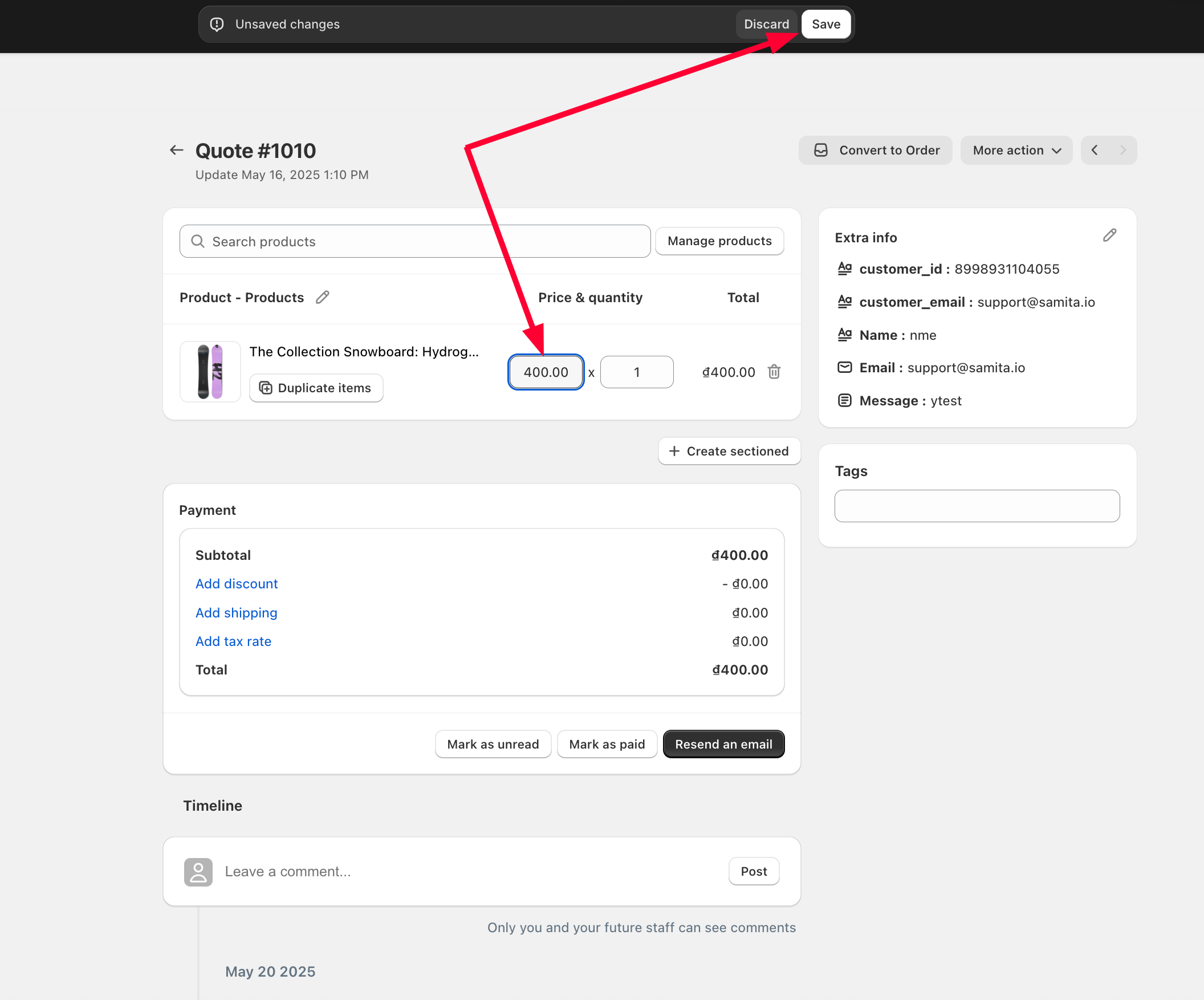Click the back arrow beside Quote #1010
Viewport: 1204px width, 1000px height.
point(177,151)
